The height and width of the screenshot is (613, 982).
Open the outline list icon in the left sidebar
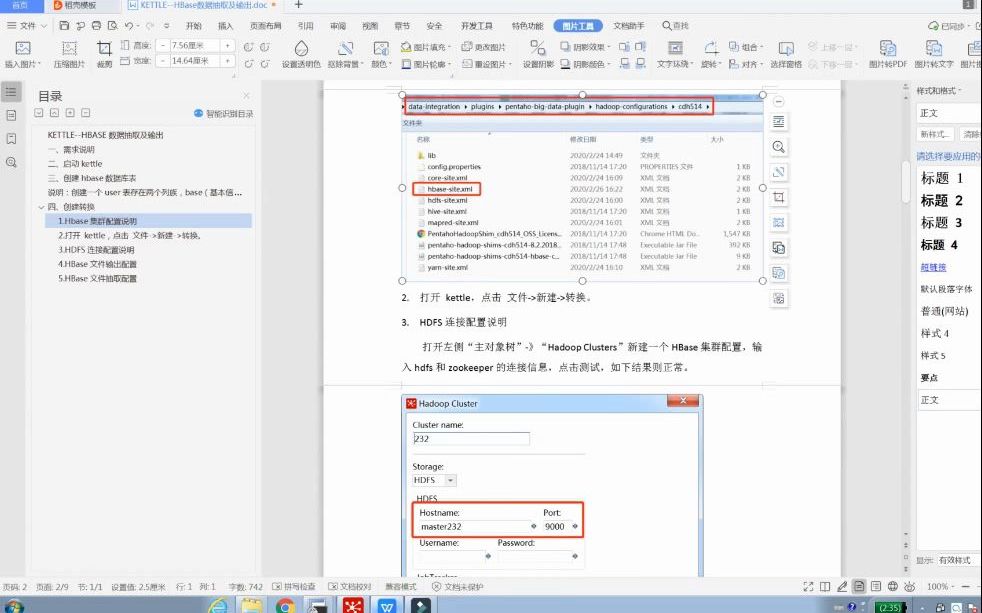coord(11,92)
